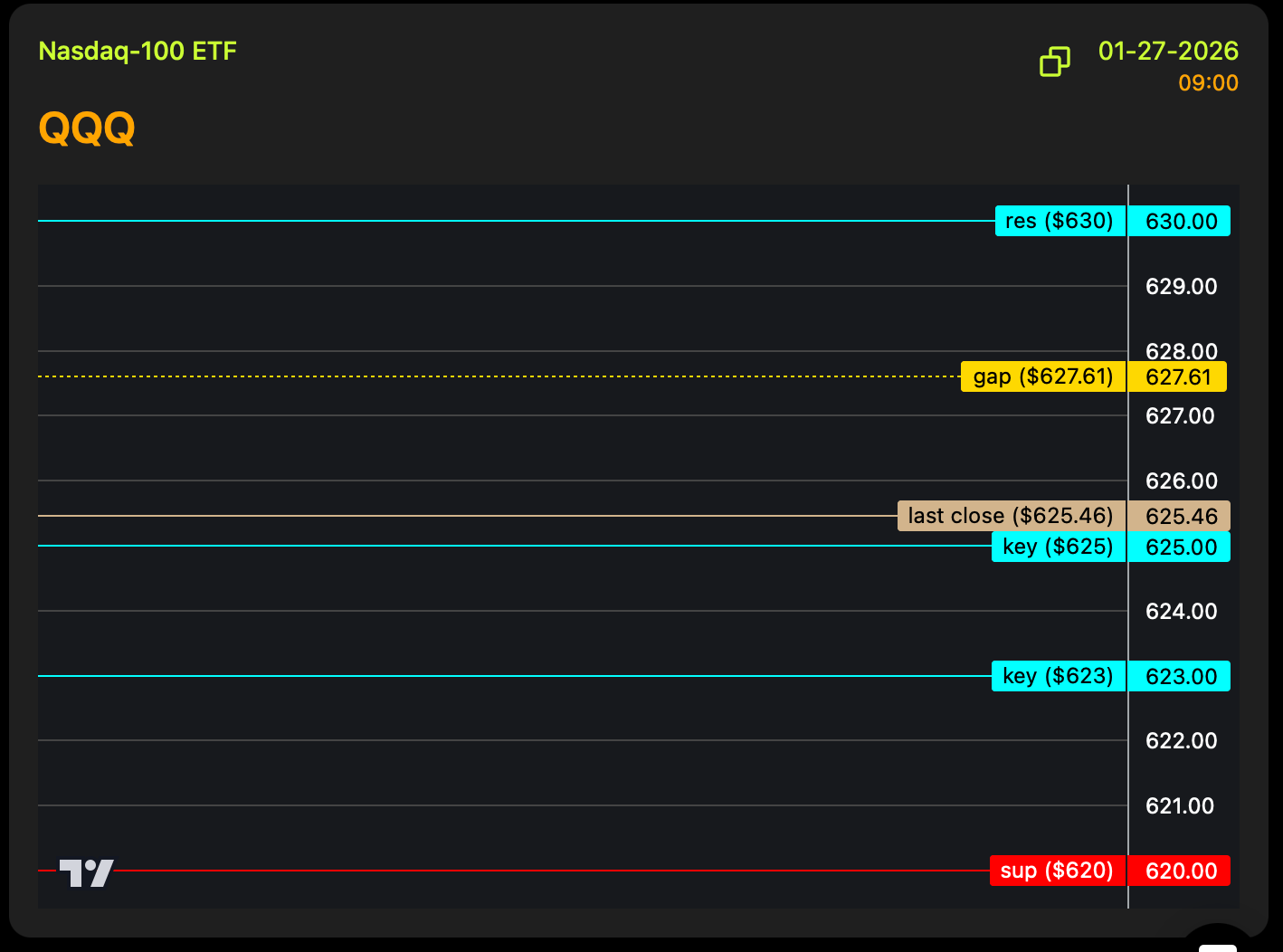This screenshot has height=952, width=1283.
Task: Click the cyan 623.00 price axis tag
Action: coord(1180,677)
